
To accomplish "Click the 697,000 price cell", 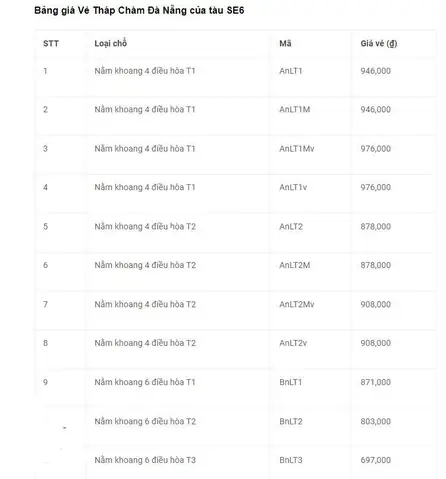I will pos(376,460).
